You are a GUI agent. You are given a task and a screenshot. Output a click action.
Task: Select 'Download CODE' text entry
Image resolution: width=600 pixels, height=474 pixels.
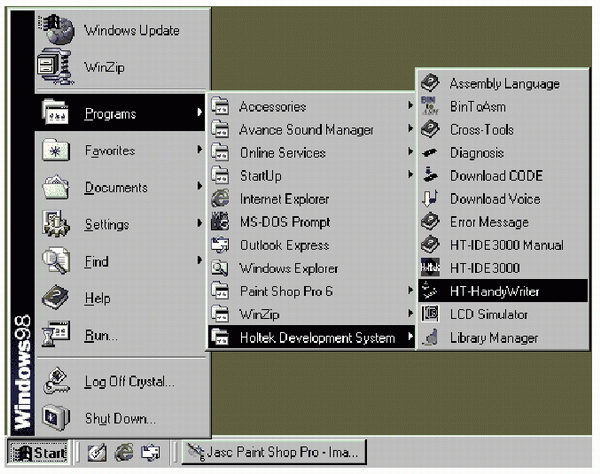pyautogui.click(x=496, y=176)
